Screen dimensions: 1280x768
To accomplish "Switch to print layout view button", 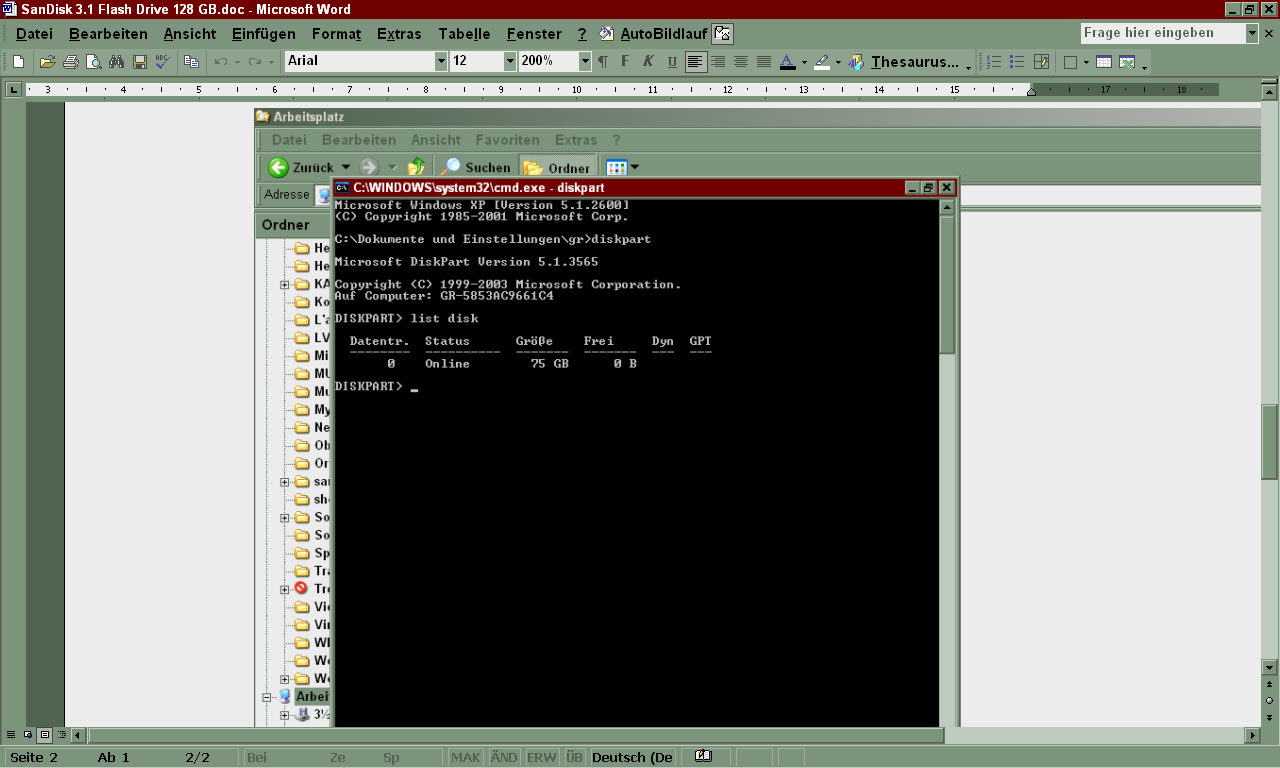I will 44,735.
